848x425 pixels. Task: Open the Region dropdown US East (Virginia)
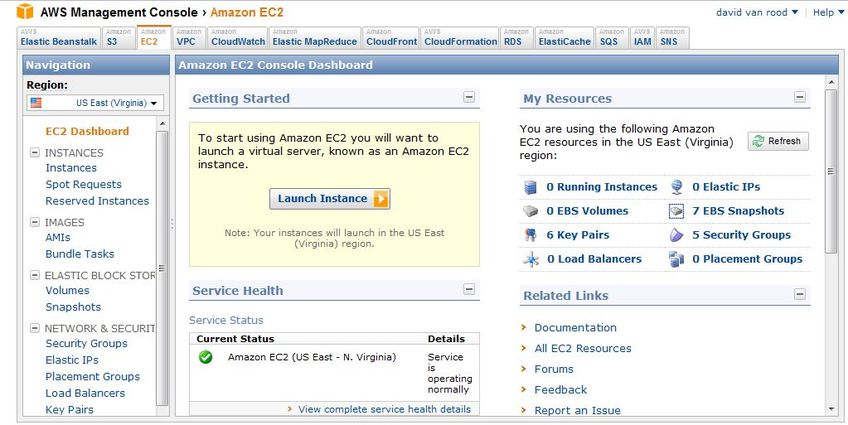click(95, 103)
